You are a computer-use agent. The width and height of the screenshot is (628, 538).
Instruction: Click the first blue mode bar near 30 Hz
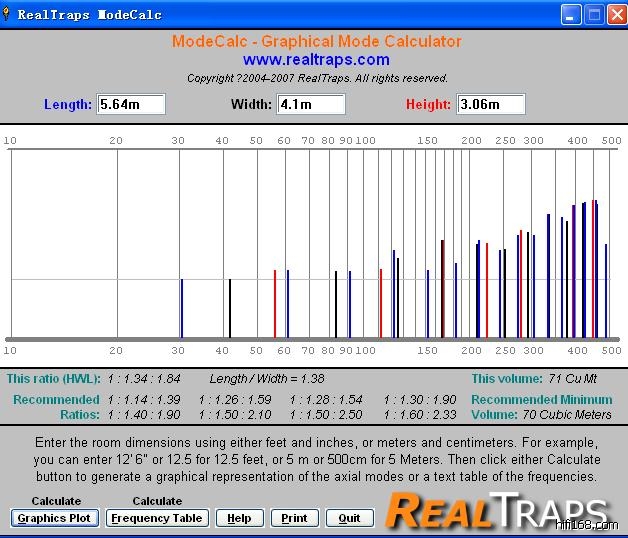(182, 308)
